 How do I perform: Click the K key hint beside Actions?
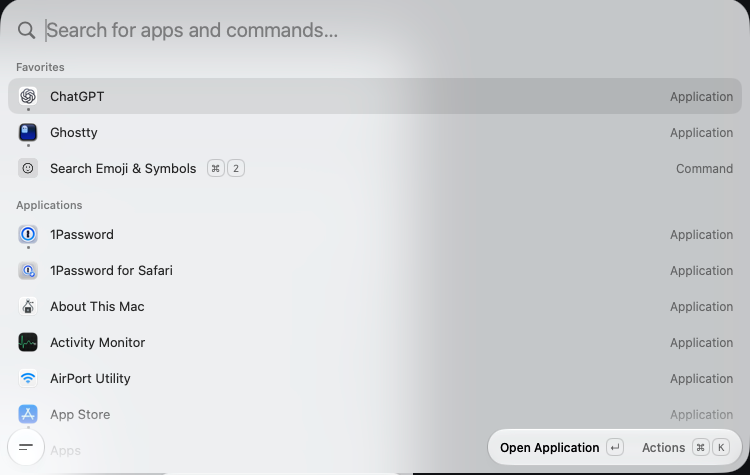(x=721, y=448)
